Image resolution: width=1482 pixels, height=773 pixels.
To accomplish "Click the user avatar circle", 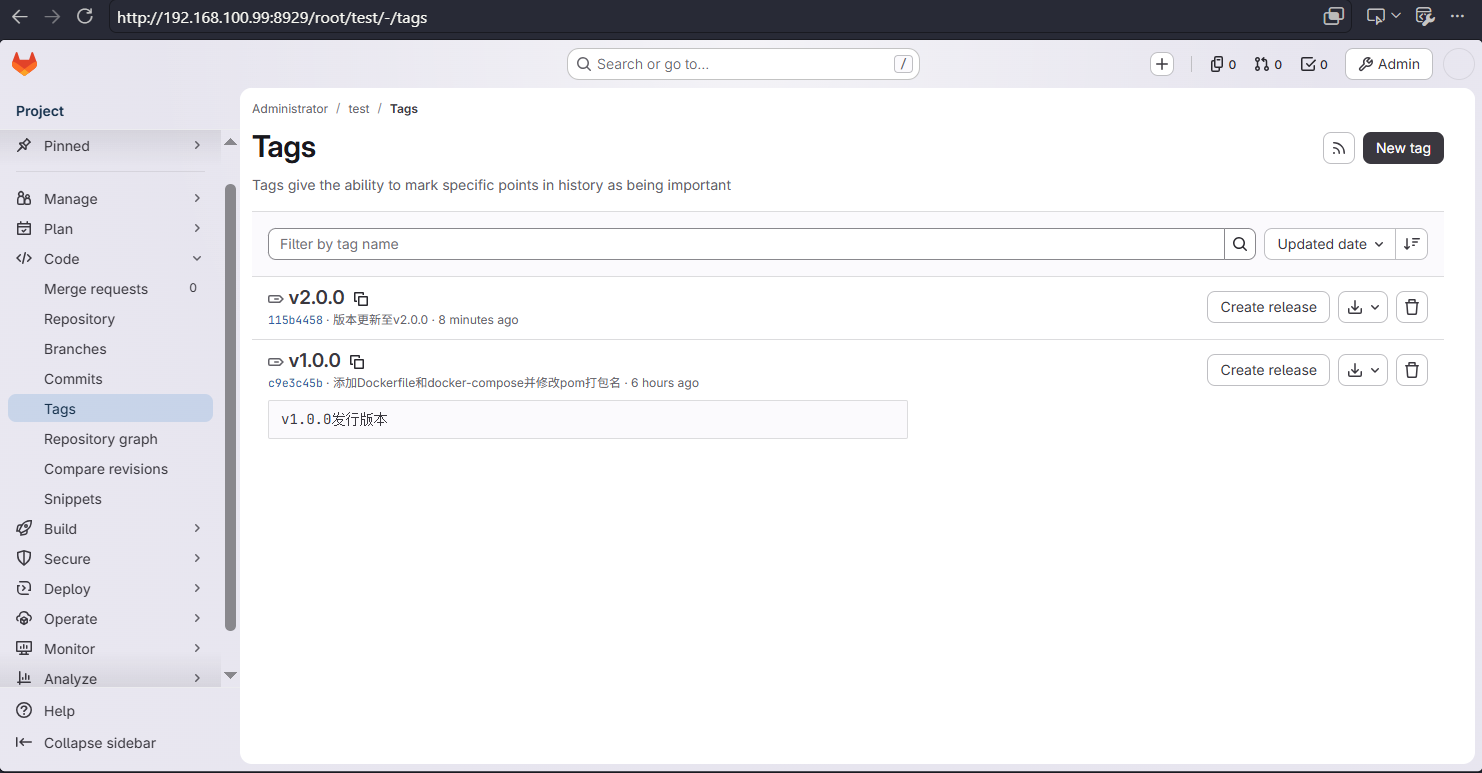I will click(1459, 64).
